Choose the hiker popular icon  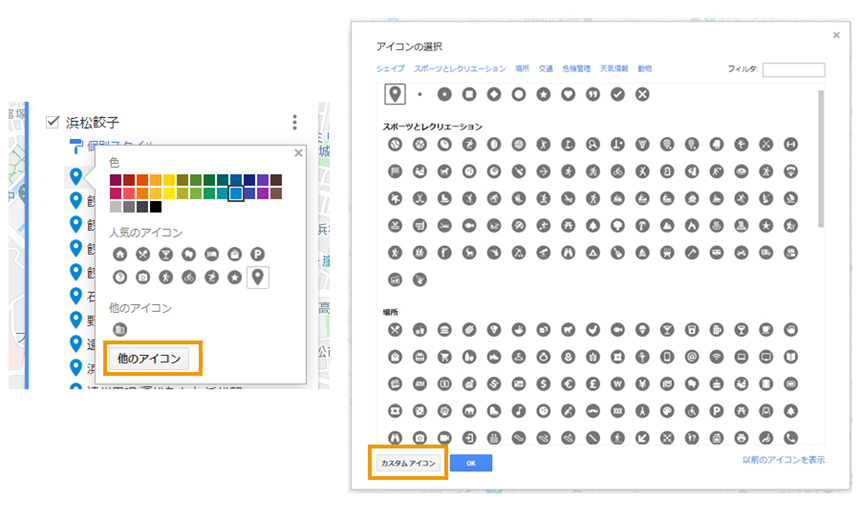(166, 277)
